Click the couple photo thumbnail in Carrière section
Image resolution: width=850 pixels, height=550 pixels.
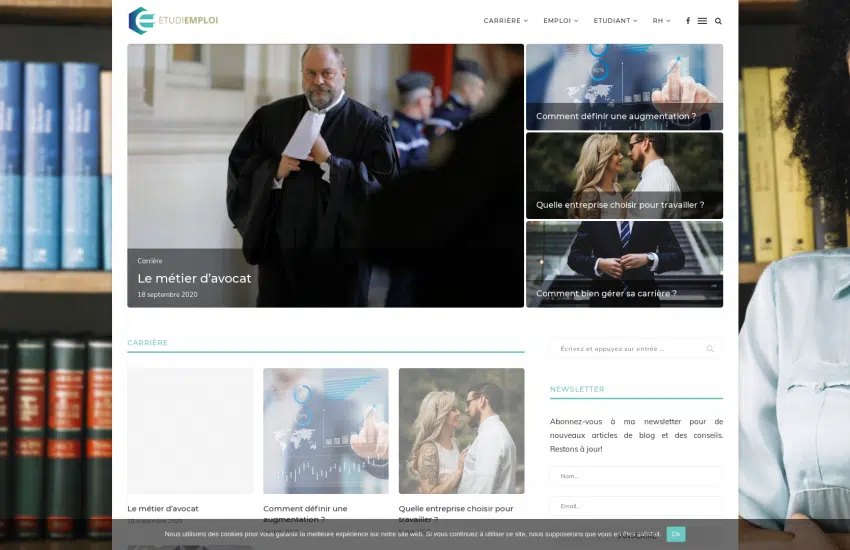pyautogui.click(x=461, y=430)
